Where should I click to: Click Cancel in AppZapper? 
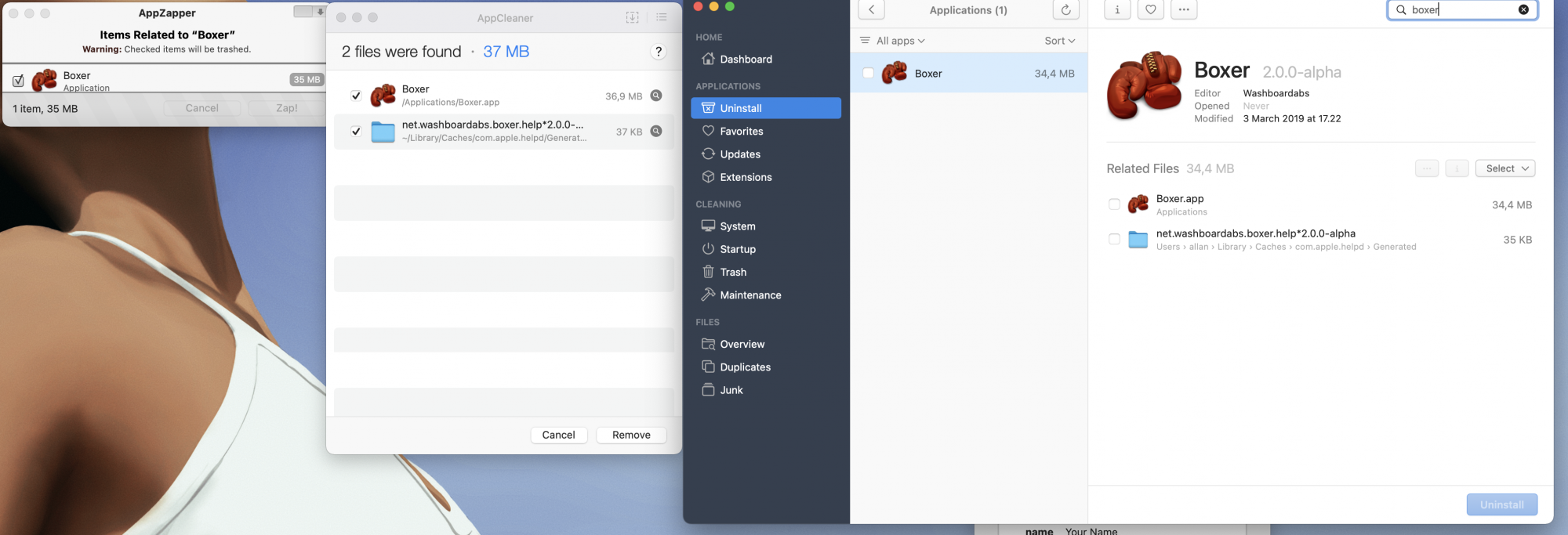(202, 108)
